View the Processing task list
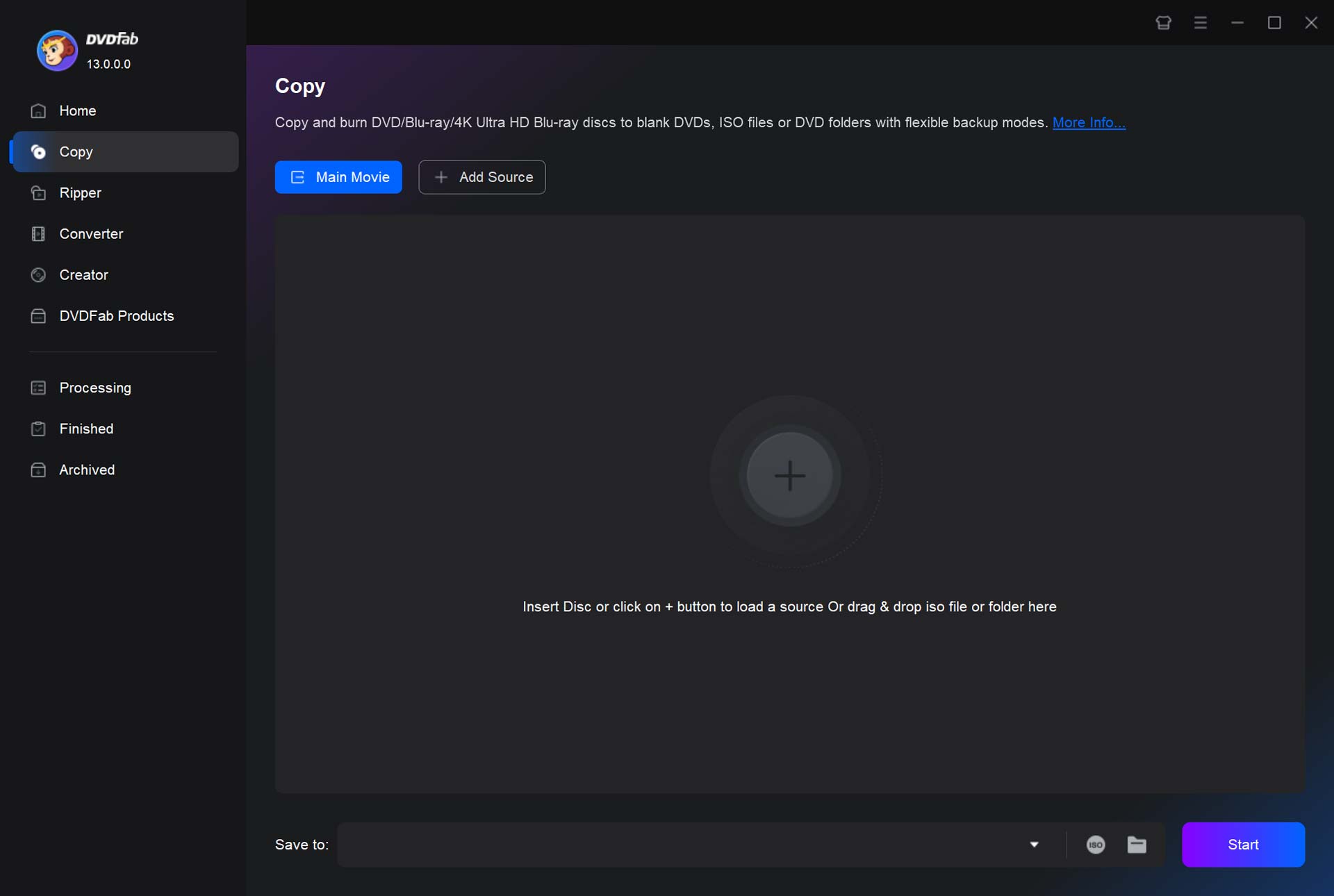The width and height of the screenshot is (1334, 896). click(x=125, y=388)
